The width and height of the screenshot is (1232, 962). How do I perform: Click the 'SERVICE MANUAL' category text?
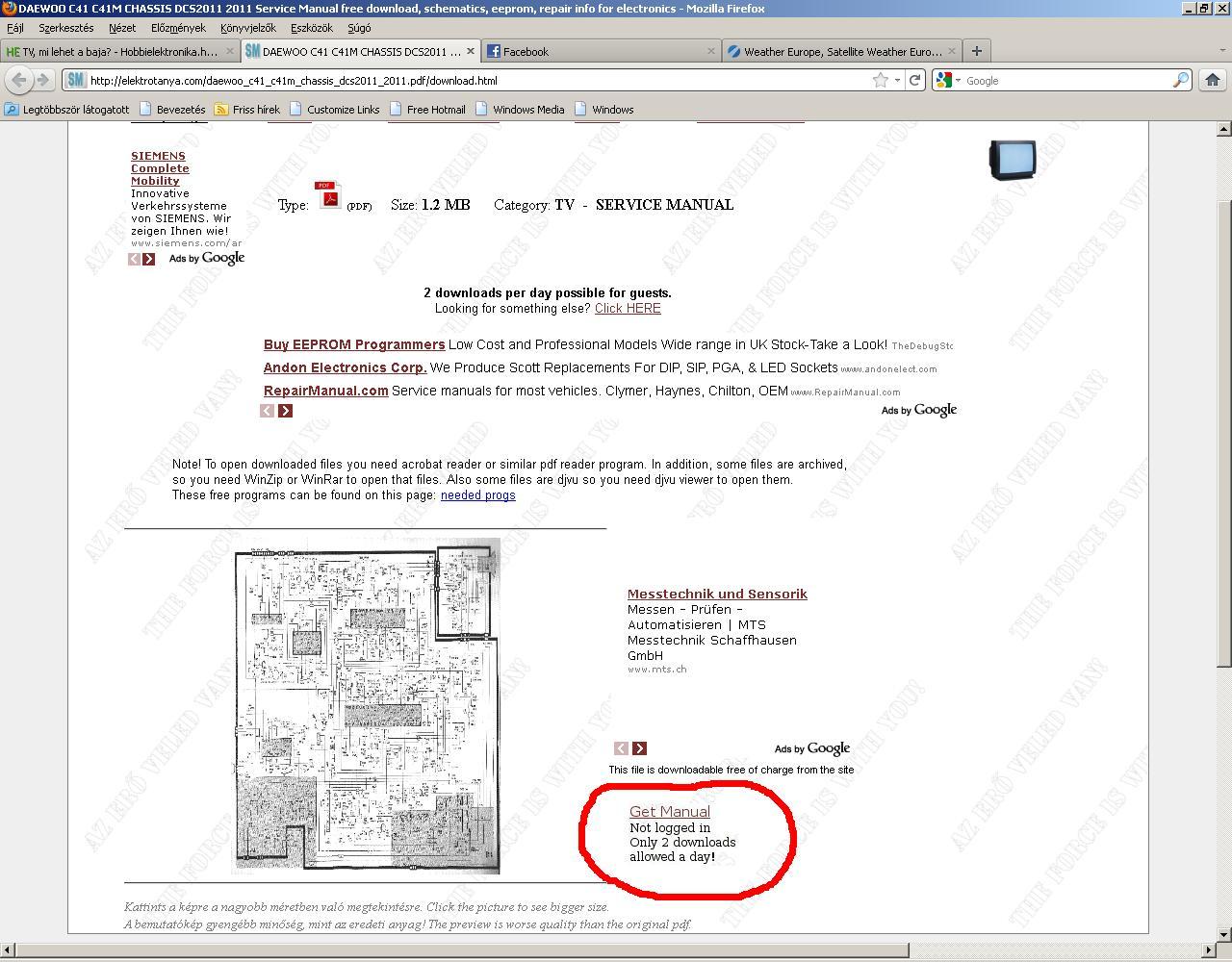664,204
